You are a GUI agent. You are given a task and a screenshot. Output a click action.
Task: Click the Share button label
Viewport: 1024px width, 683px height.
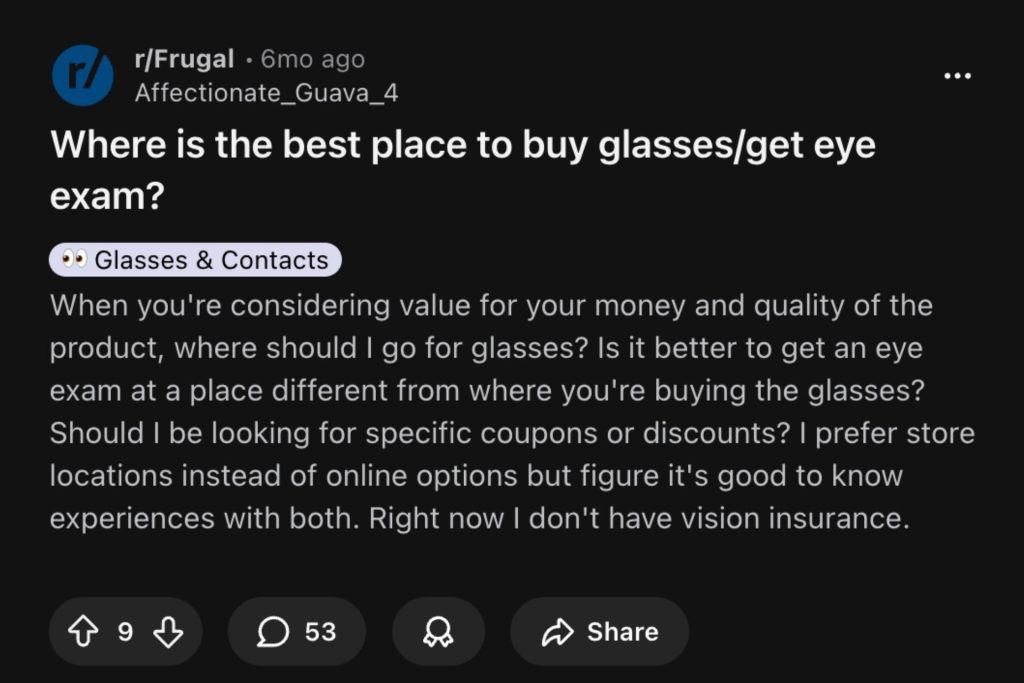[622, 631]
